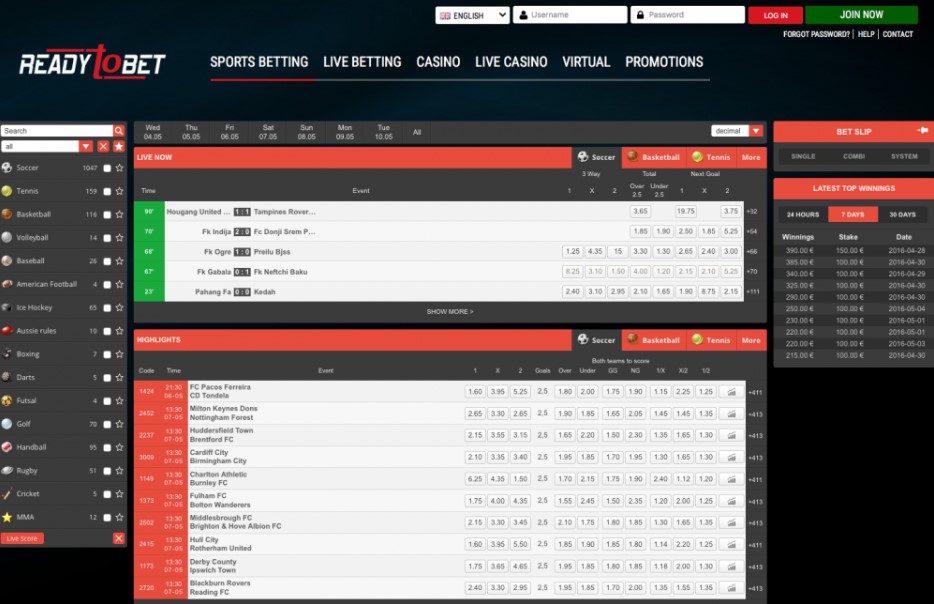Click the Username input field

[x=570, y=15]
